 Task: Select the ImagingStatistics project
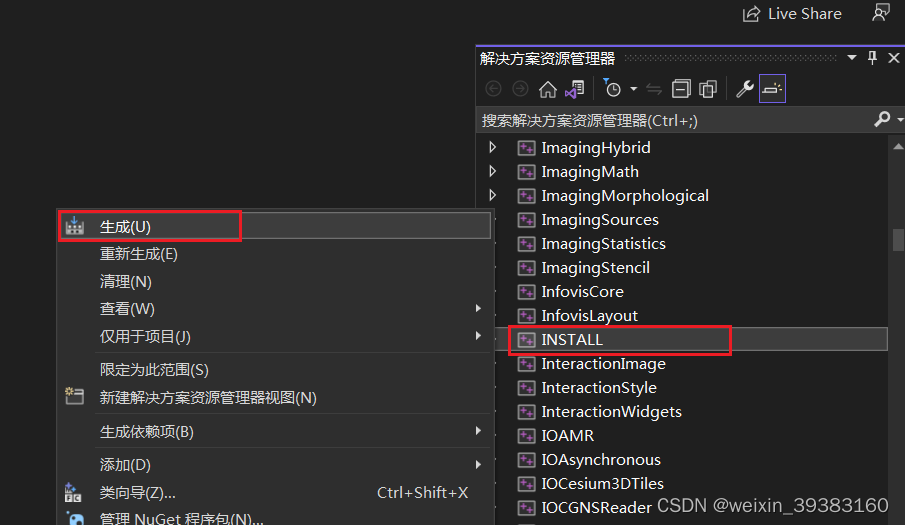point(603,243)
